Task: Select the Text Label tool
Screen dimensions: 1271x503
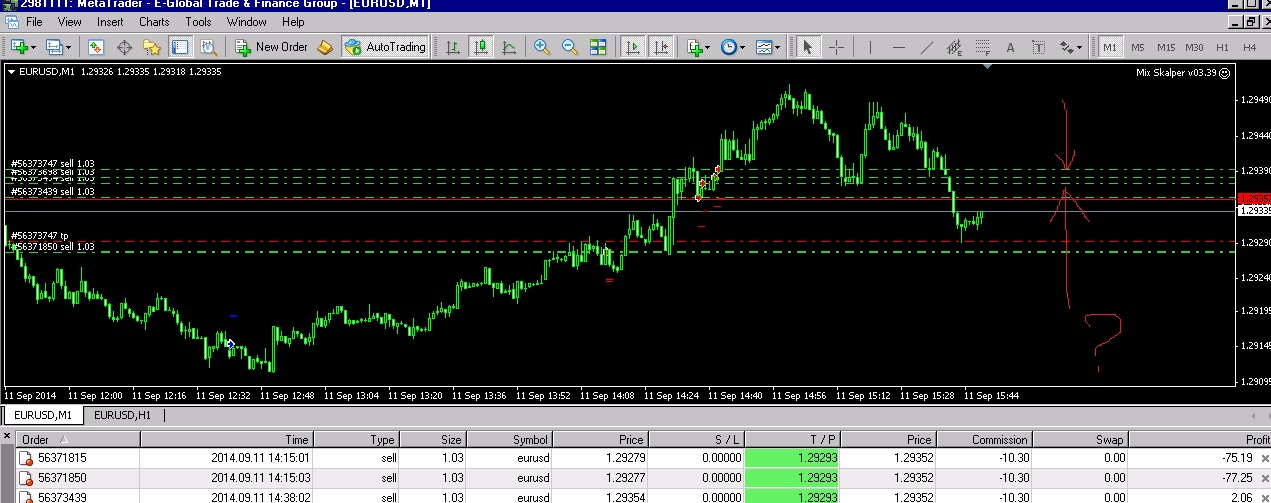Action: coord(1038,46)
